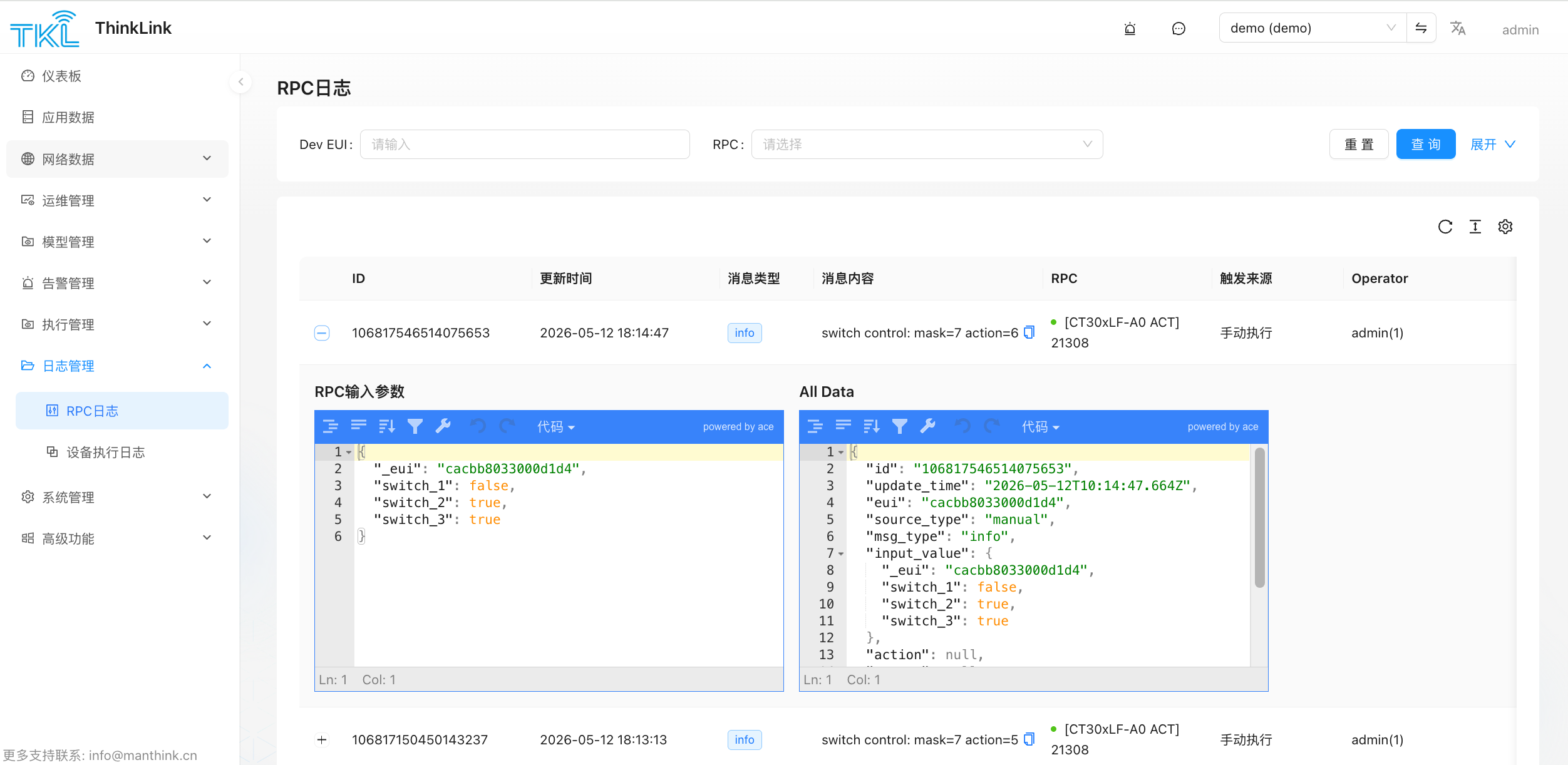The image size is (1568, 765).
Task: Open the admin user menu
Action: point(1520,29)
